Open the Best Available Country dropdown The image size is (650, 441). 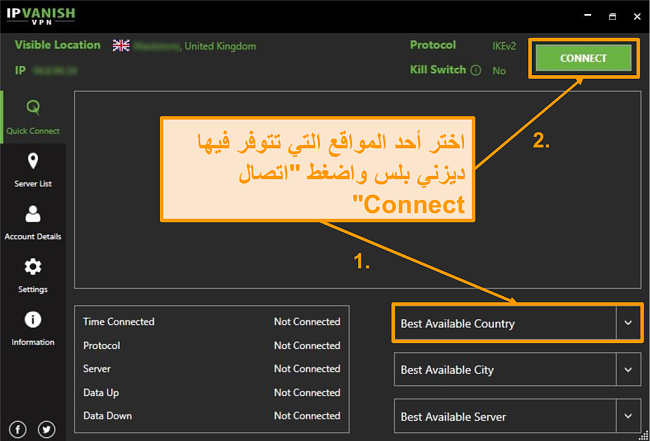tap(517, 324)
